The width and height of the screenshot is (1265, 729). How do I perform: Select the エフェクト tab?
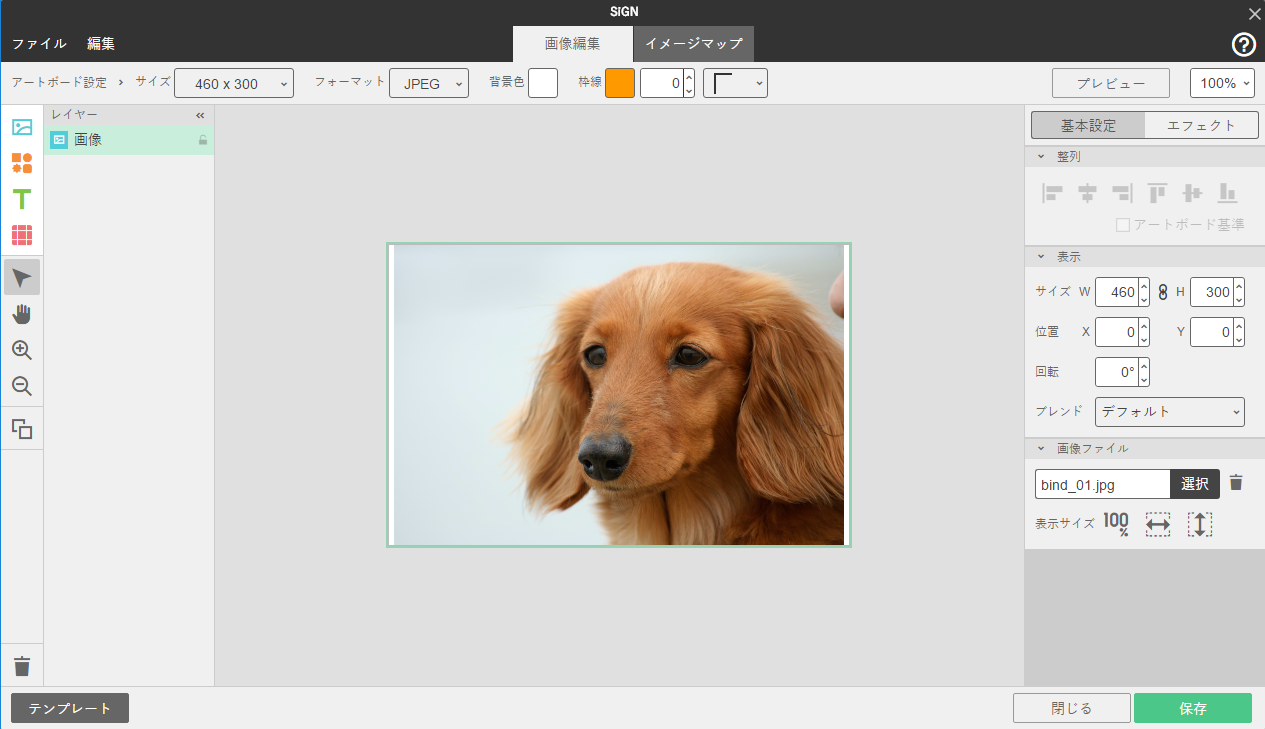tap(1201, 125)
